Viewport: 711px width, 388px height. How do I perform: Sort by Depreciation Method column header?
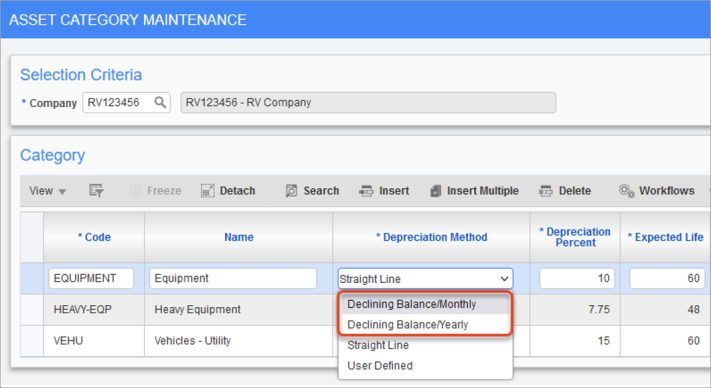tap(432, 237)
